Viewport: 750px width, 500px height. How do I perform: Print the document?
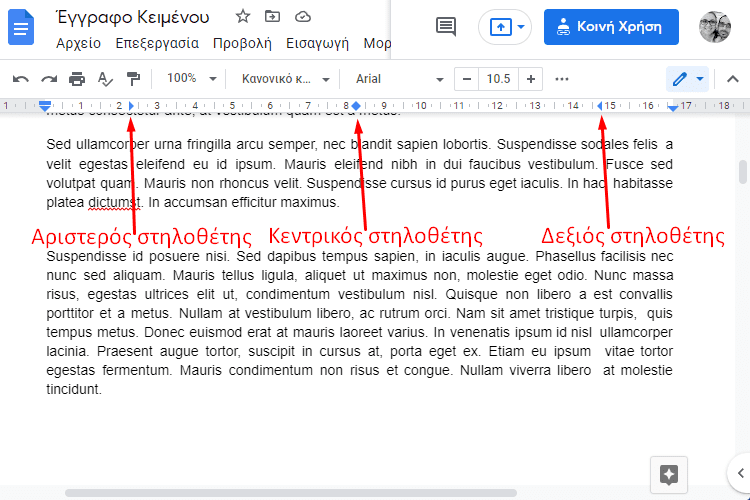coord(77,79)
